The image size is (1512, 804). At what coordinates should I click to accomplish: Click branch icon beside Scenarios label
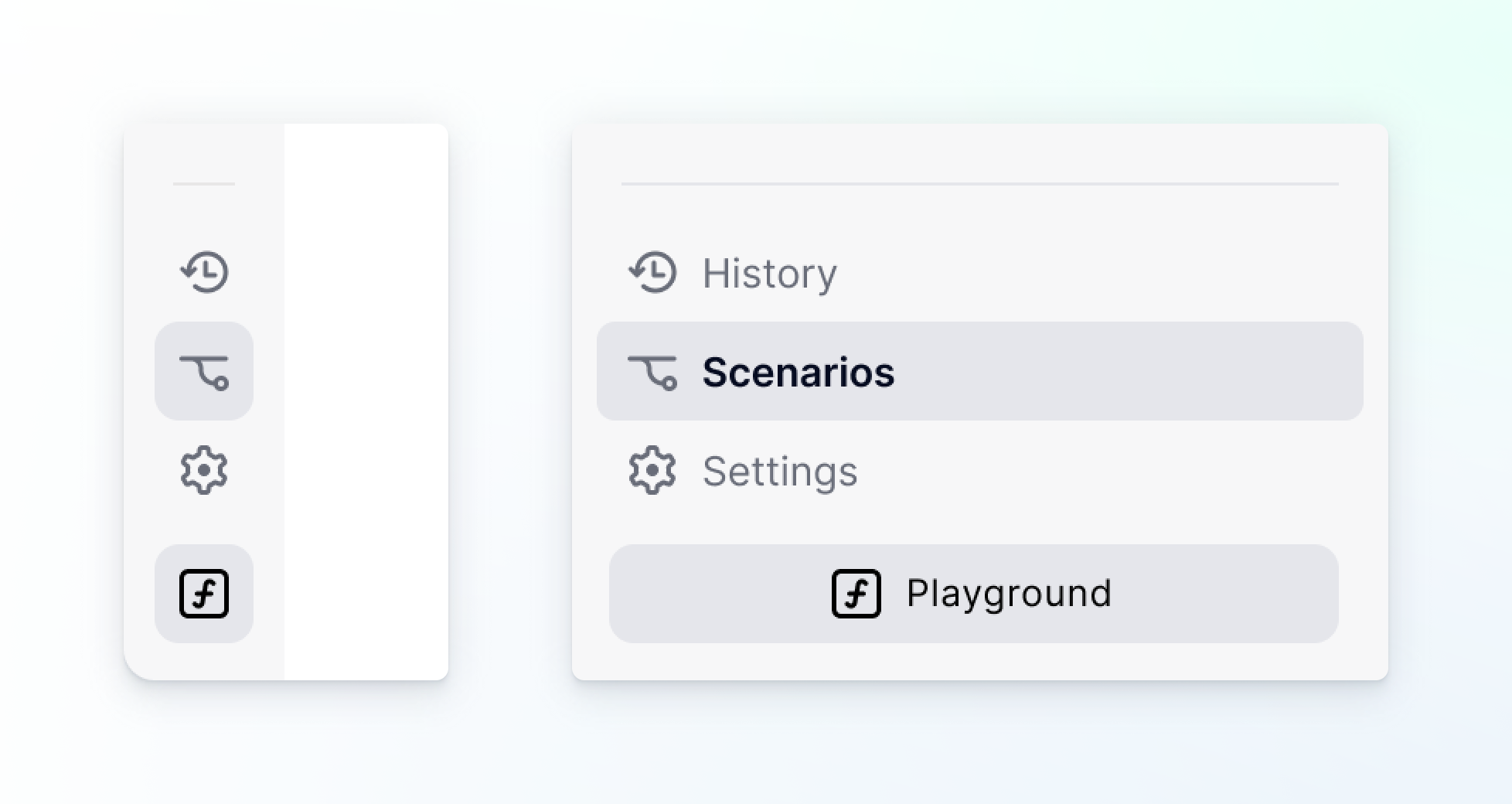pyautogui.click(x=652, y=373)
